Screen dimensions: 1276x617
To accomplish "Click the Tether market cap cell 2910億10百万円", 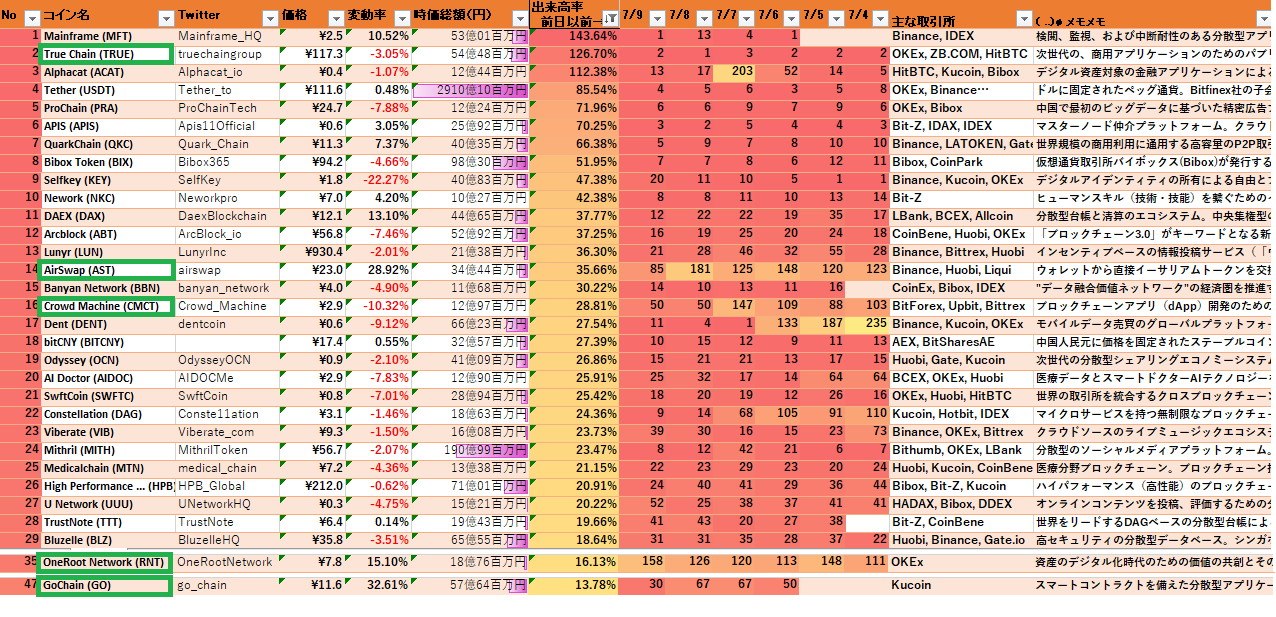I will coord(472,90).
